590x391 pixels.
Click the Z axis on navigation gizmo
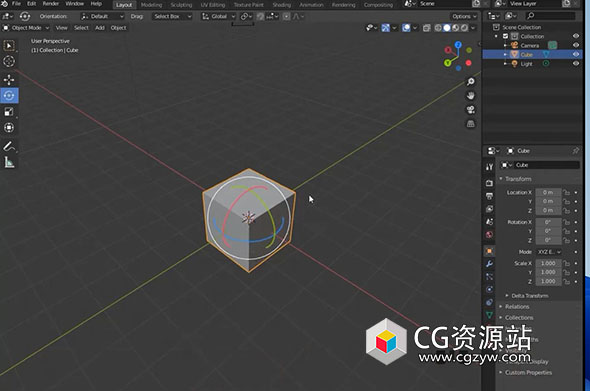point(458,45)
